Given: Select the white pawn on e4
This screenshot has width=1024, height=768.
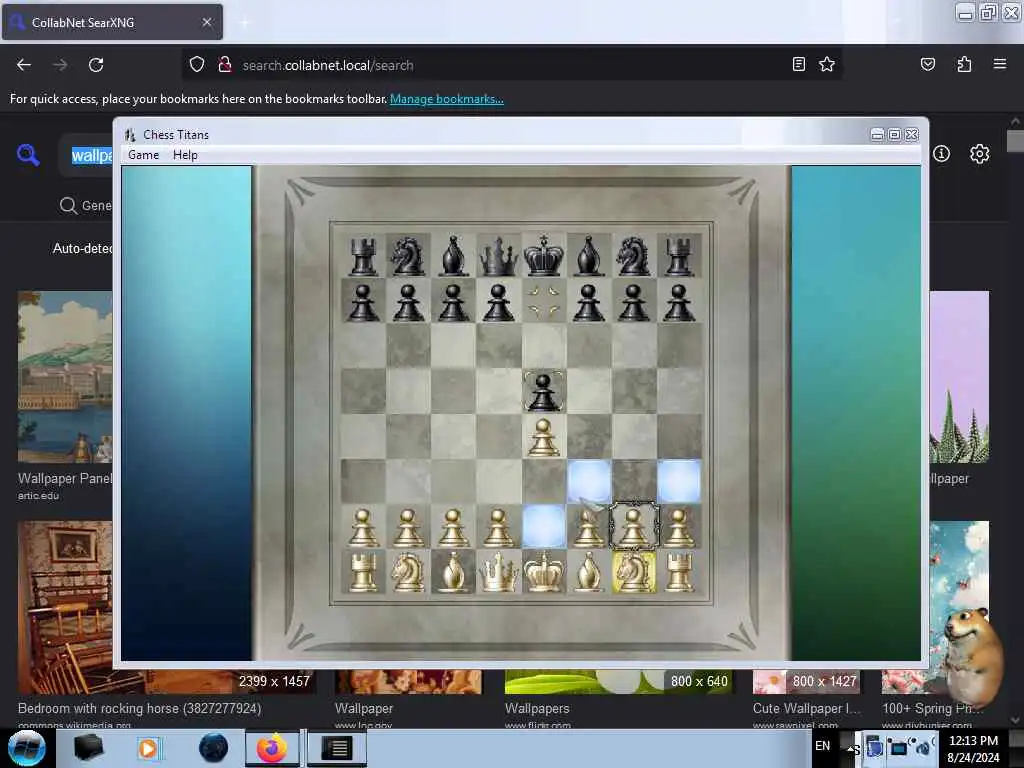Looking at the screenshot, I should [543, 437].
